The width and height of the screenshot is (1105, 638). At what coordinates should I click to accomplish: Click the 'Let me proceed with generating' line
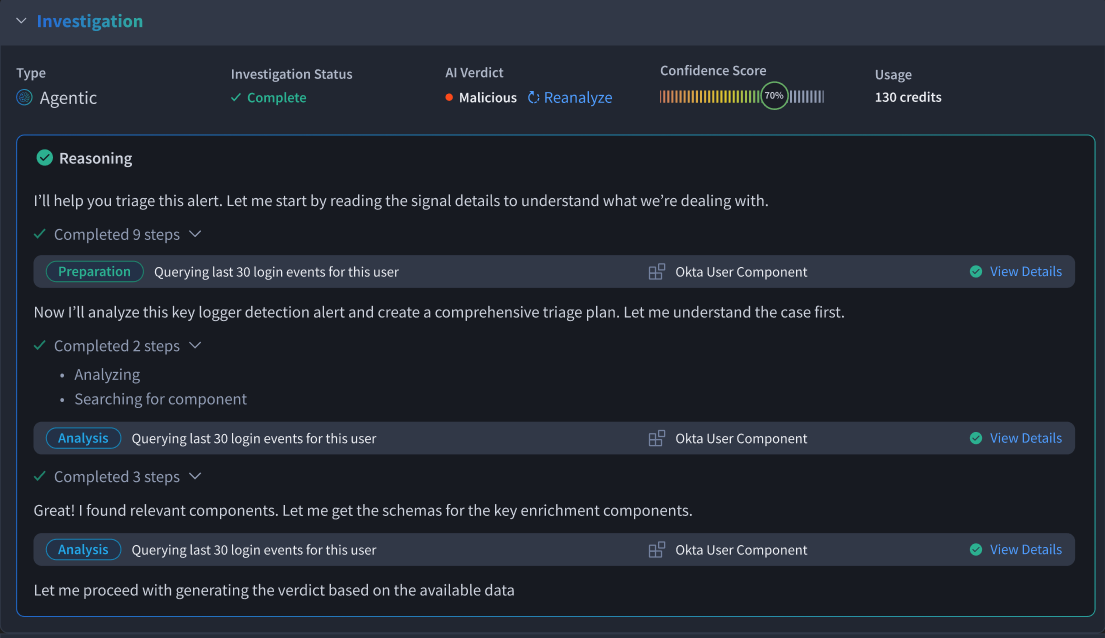point(274,590)
